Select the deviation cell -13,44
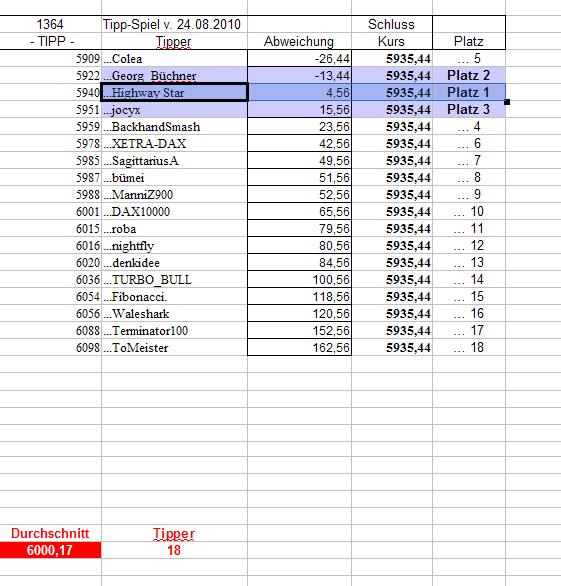This screenshot has height=586, width=561. click(x=299, y=75)
